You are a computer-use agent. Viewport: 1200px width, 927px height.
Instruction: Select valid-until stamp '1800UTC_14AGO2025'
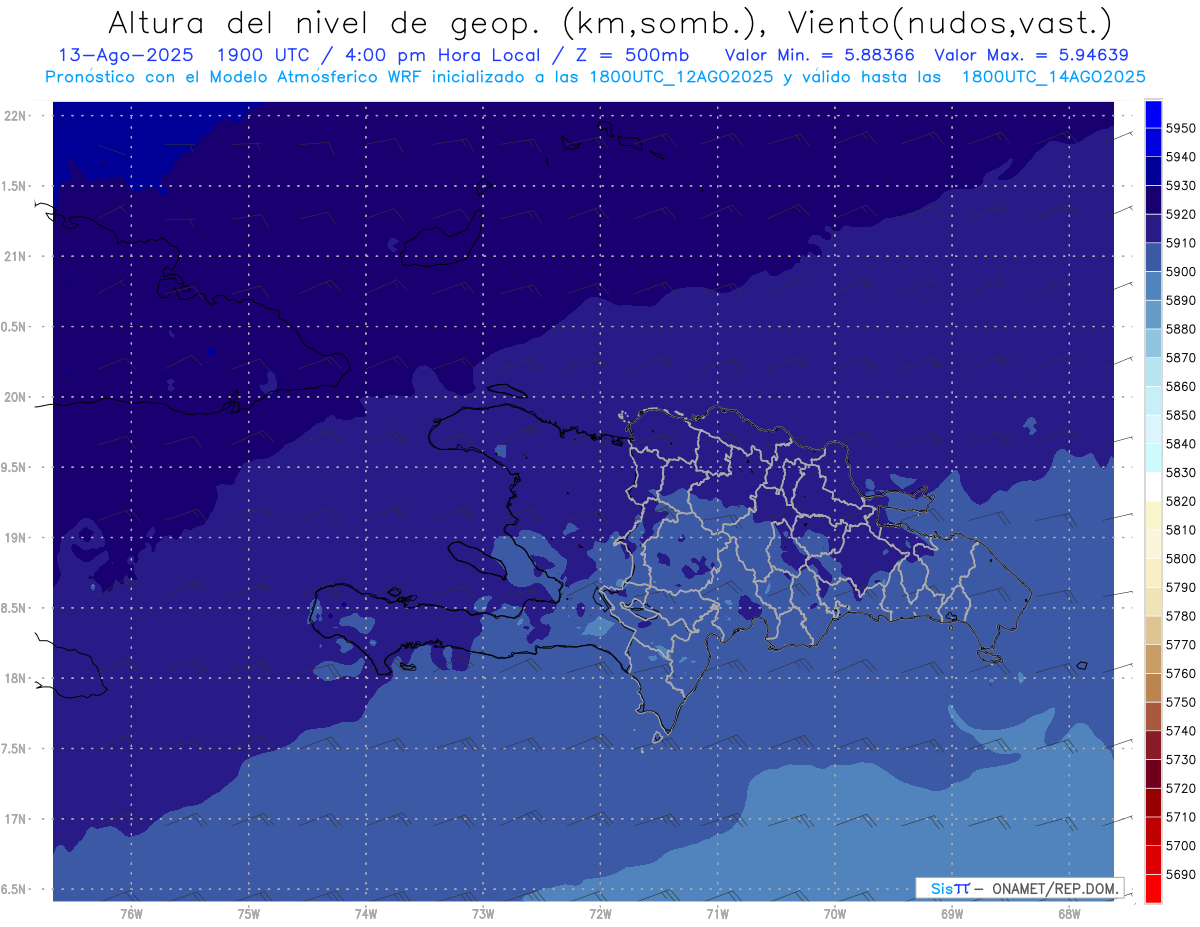(1053, 77)
